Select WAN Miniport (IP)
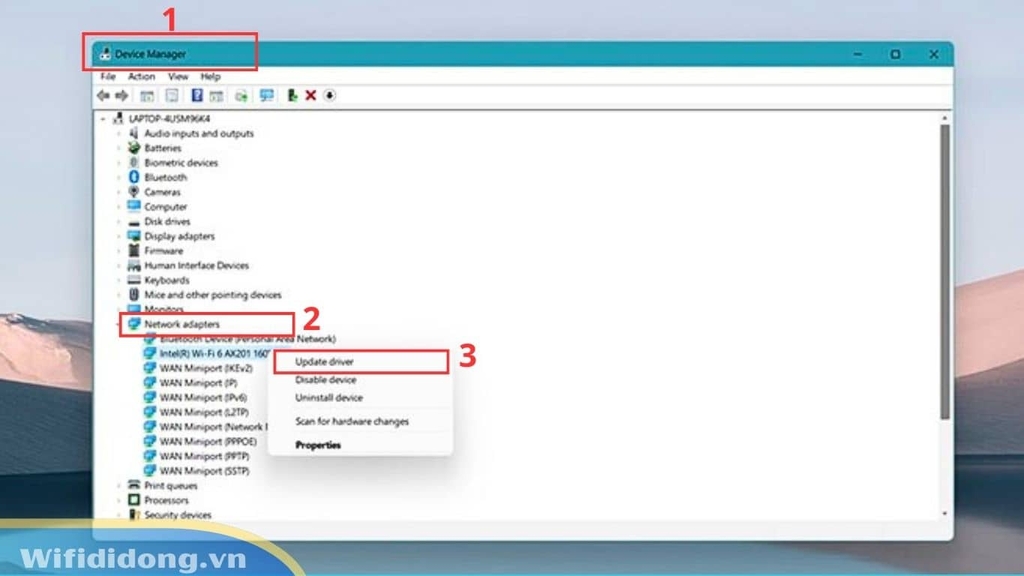Image resolution: width=1024 pixels, height=576 pixels. click(x=199, y=383)
